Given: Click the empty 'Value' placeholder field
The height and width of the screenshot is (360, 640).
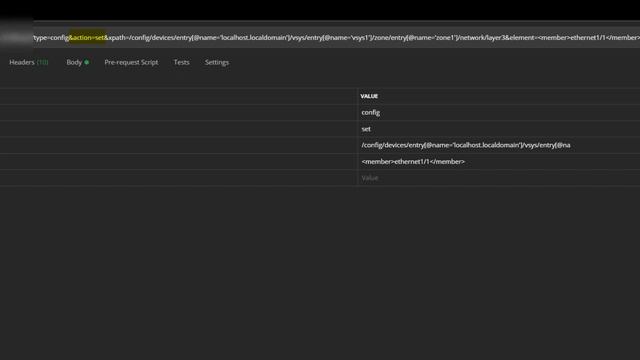Looking at the screenshot, I should tap(499, 178).
